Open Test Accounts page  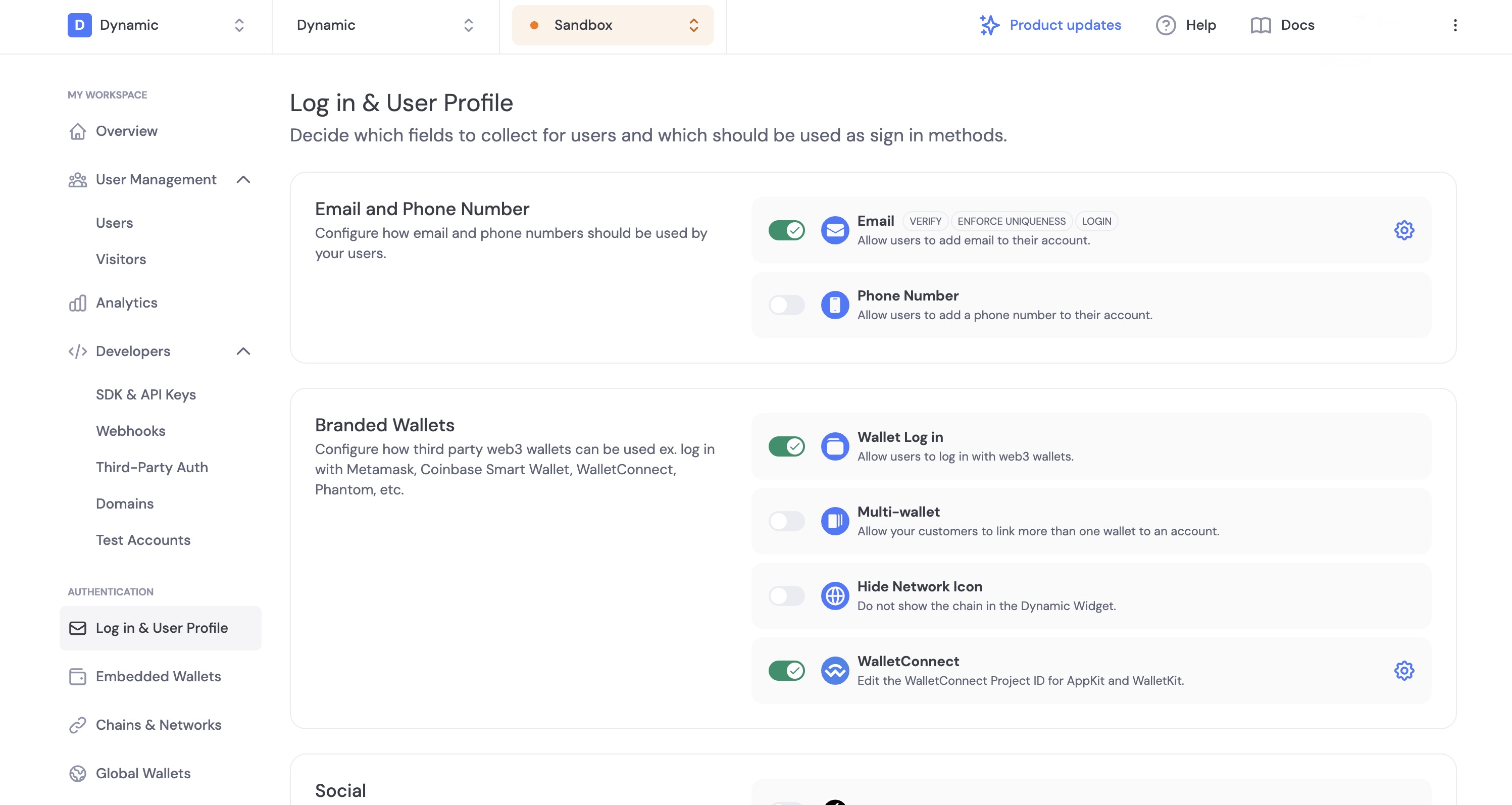pyautogui.click(x=143, y=540)
